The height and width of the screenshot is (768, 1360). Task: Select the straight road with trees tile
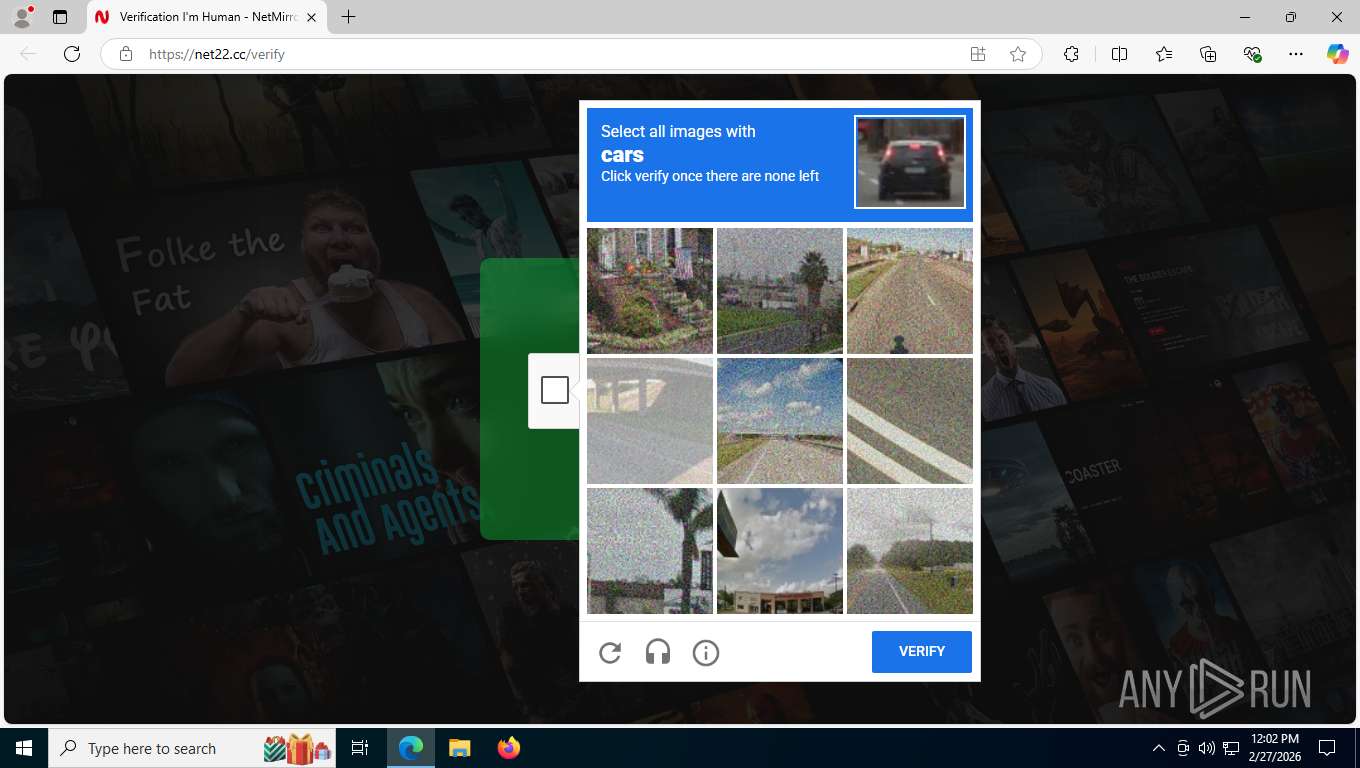pyautogui.click(x=910, y=551)
